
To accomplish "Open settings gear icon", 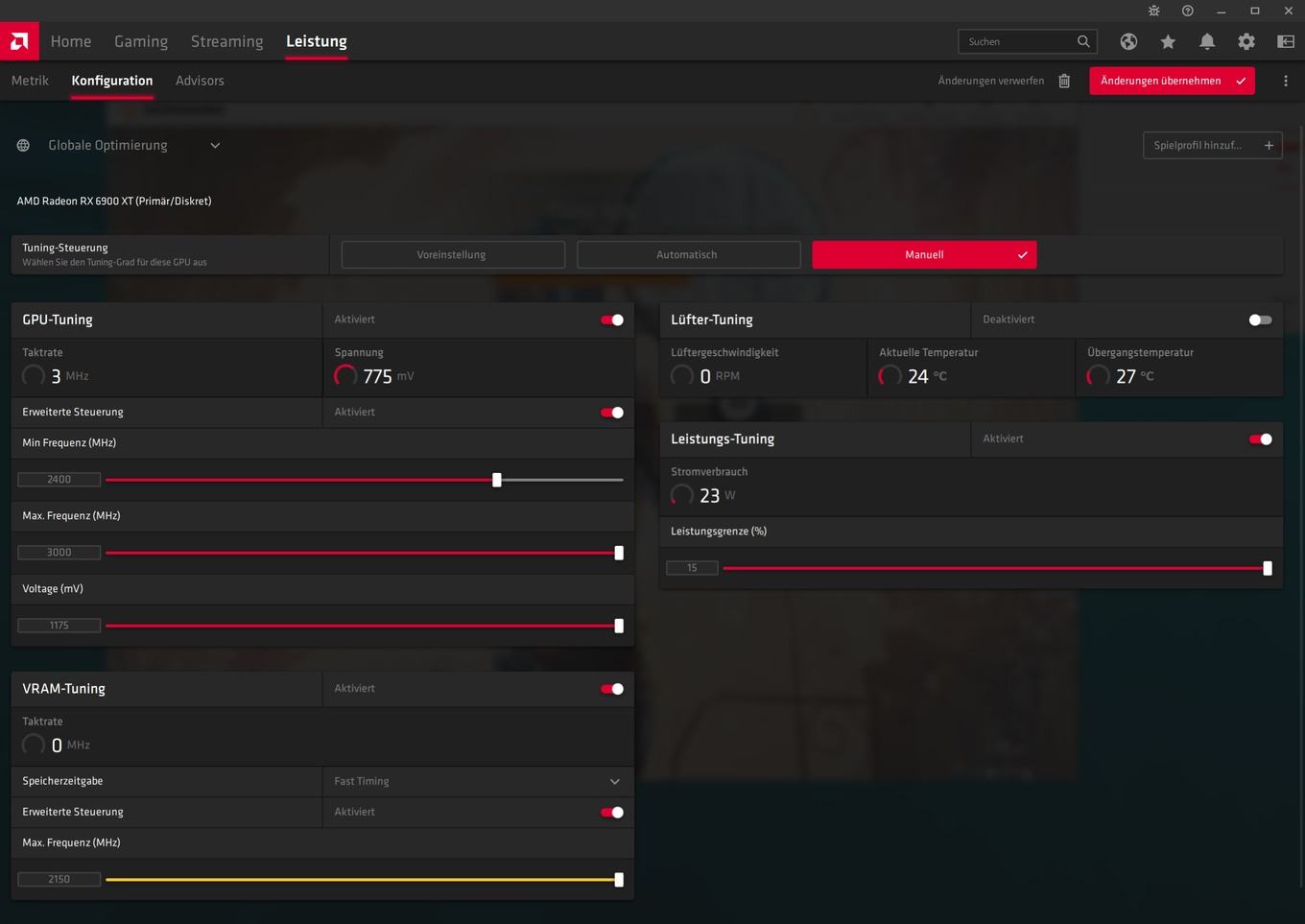I will click(1246, 41).
